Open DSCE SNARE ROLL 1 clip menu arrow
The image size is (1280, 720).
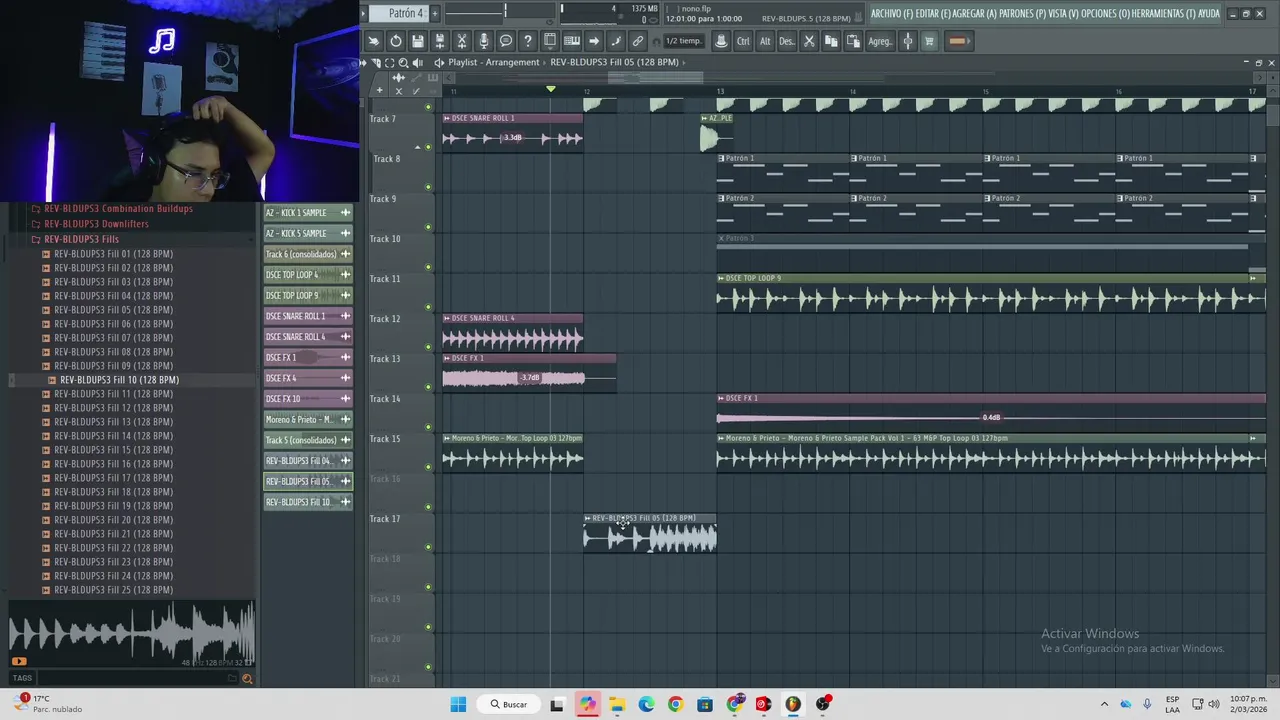pyautogui.click(x=447, y=118)
